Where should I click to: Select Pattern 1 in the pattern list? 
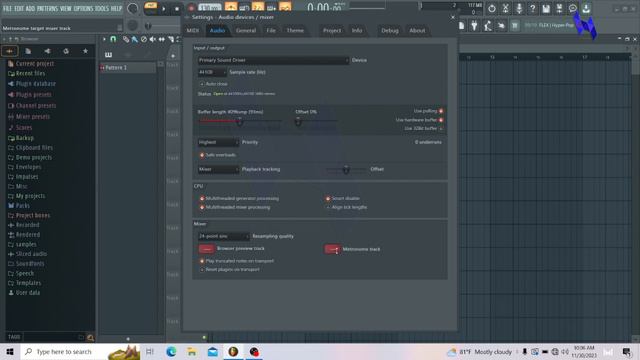click(127, 68)
